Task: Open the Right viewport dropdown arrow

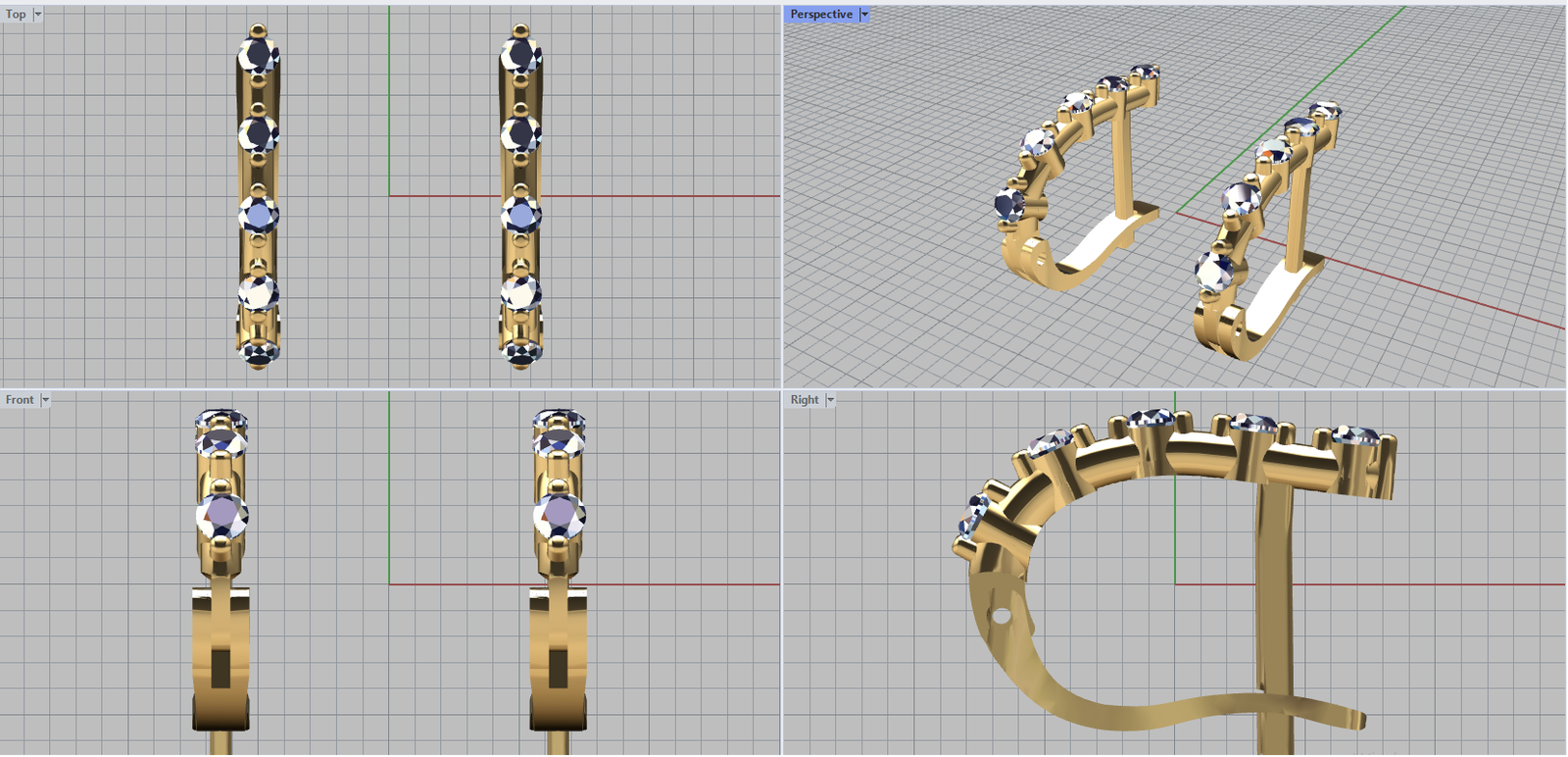Action: (830, 400)
